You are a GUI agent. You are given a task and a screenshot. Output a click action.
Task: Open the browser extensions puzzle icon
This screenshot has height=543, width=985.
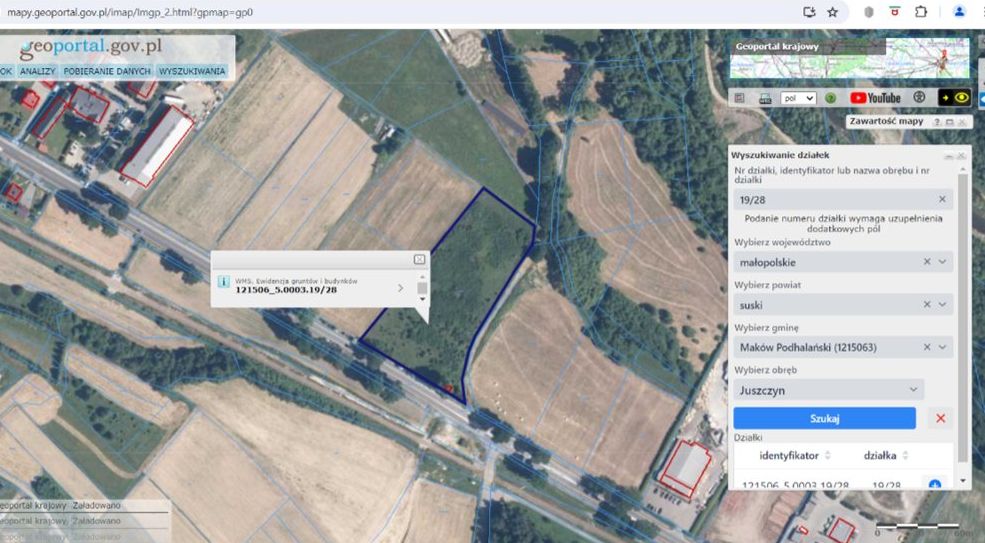[x=921, y=12]
